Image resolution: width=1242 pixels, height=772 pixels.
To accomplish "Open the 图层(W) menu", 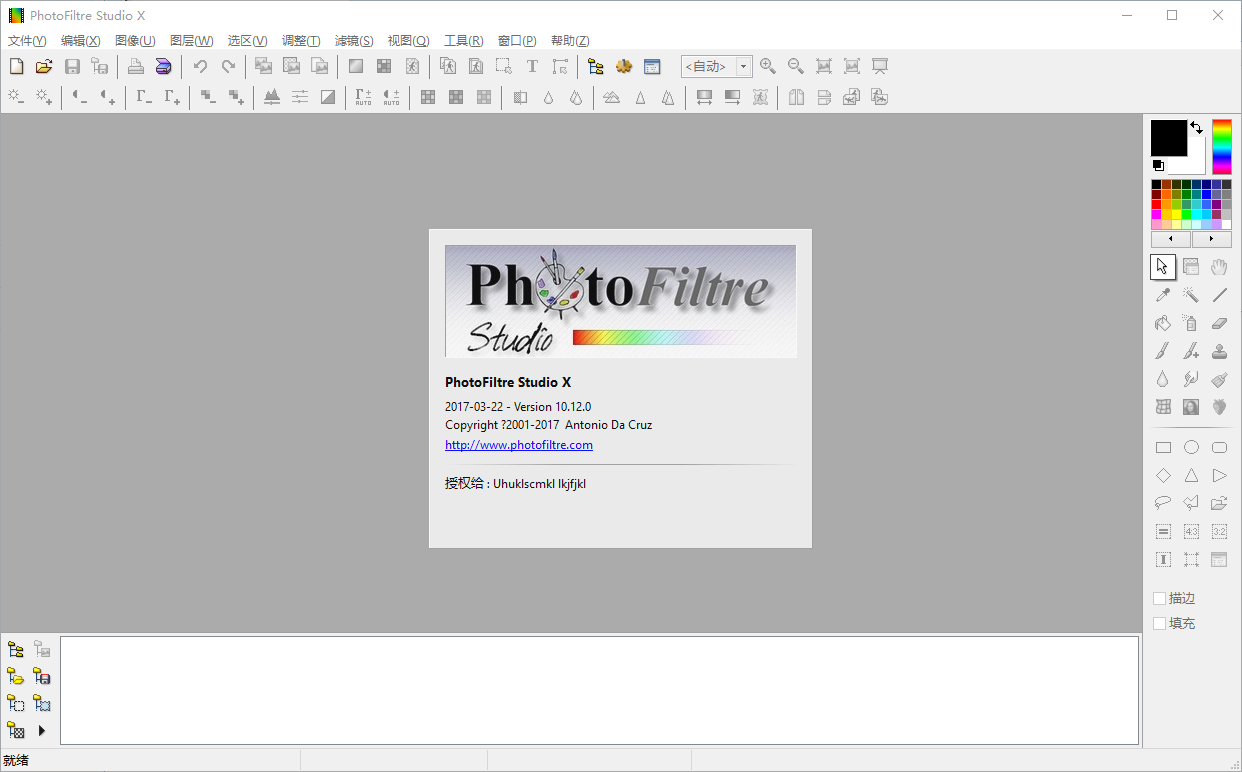I will (191, 41).
